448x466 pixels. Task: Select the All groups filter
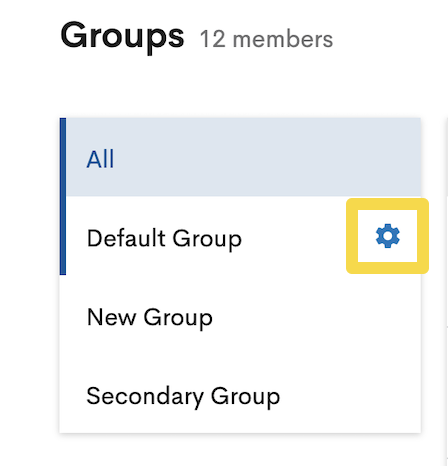point(240,157)
